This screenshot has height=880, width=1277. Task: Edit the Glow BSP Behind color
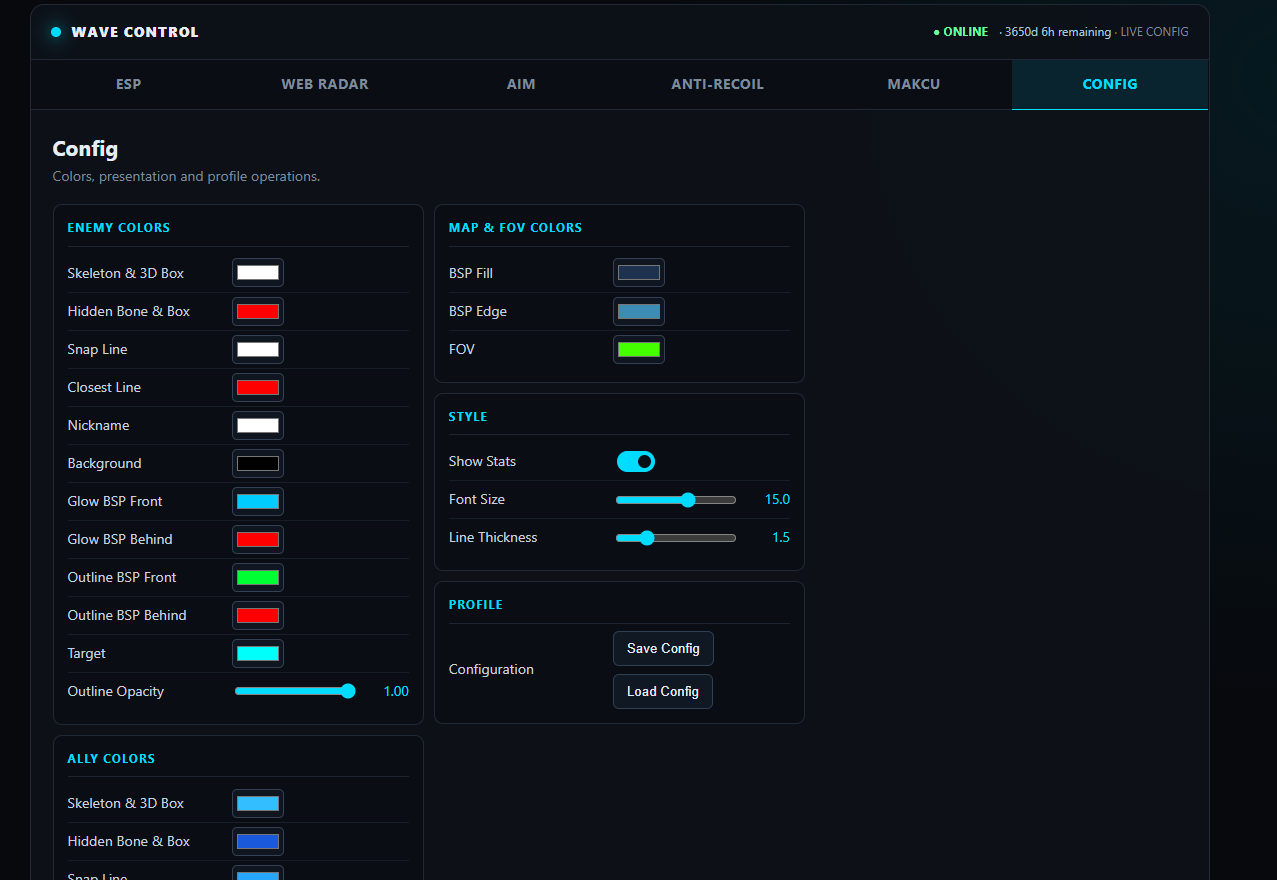pyautogui.click(x=258, y=539)
